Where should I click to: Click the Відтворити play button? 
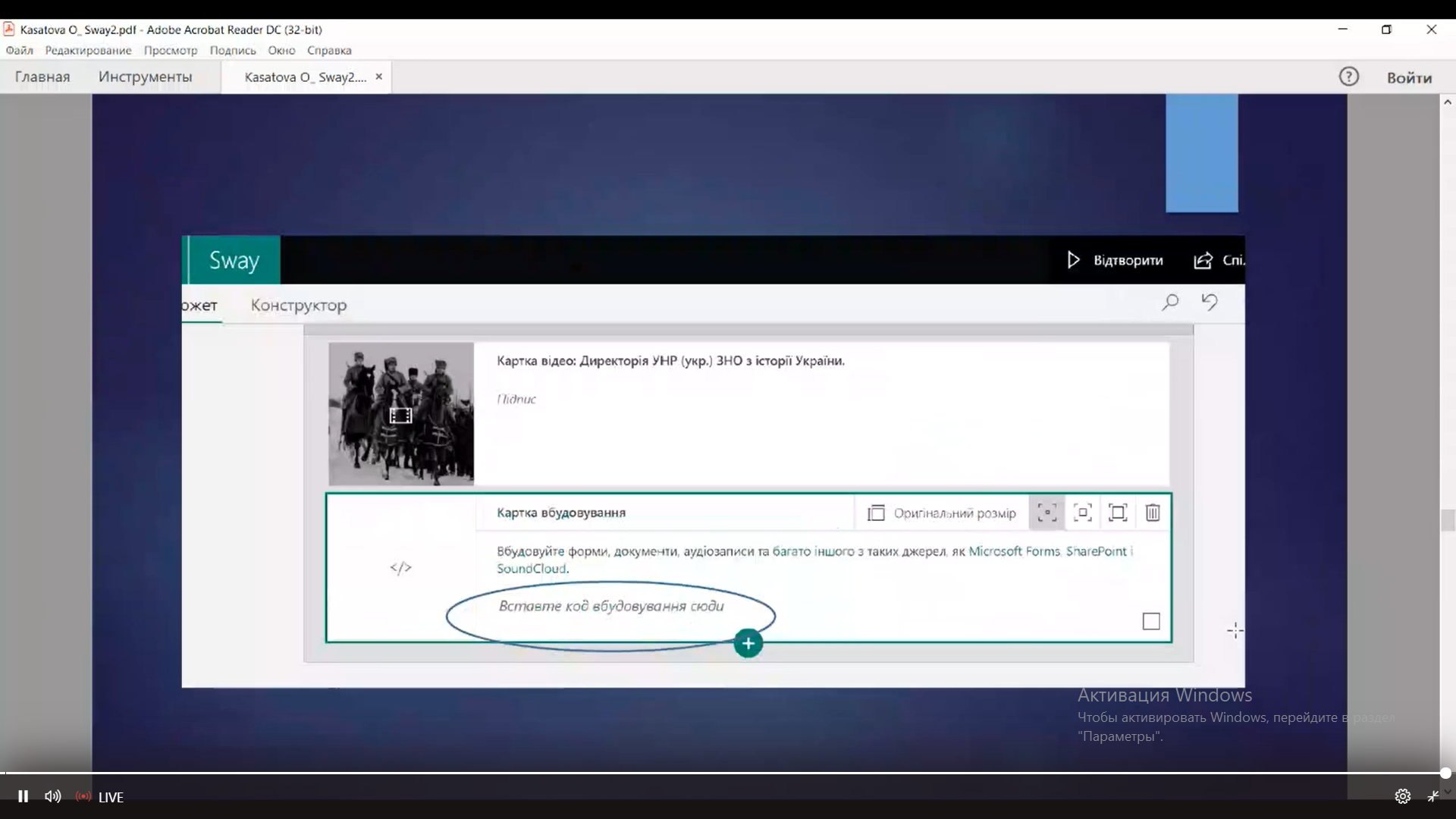coord(1114,260)
